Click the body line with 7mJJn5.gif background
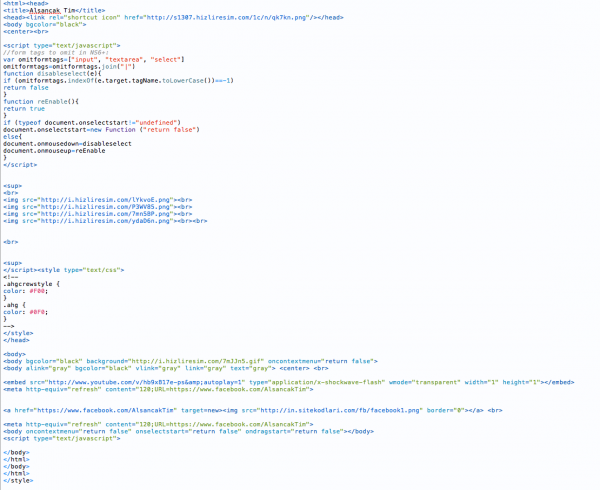The width and height of the screenshot is (600, 490). [190, 361]
